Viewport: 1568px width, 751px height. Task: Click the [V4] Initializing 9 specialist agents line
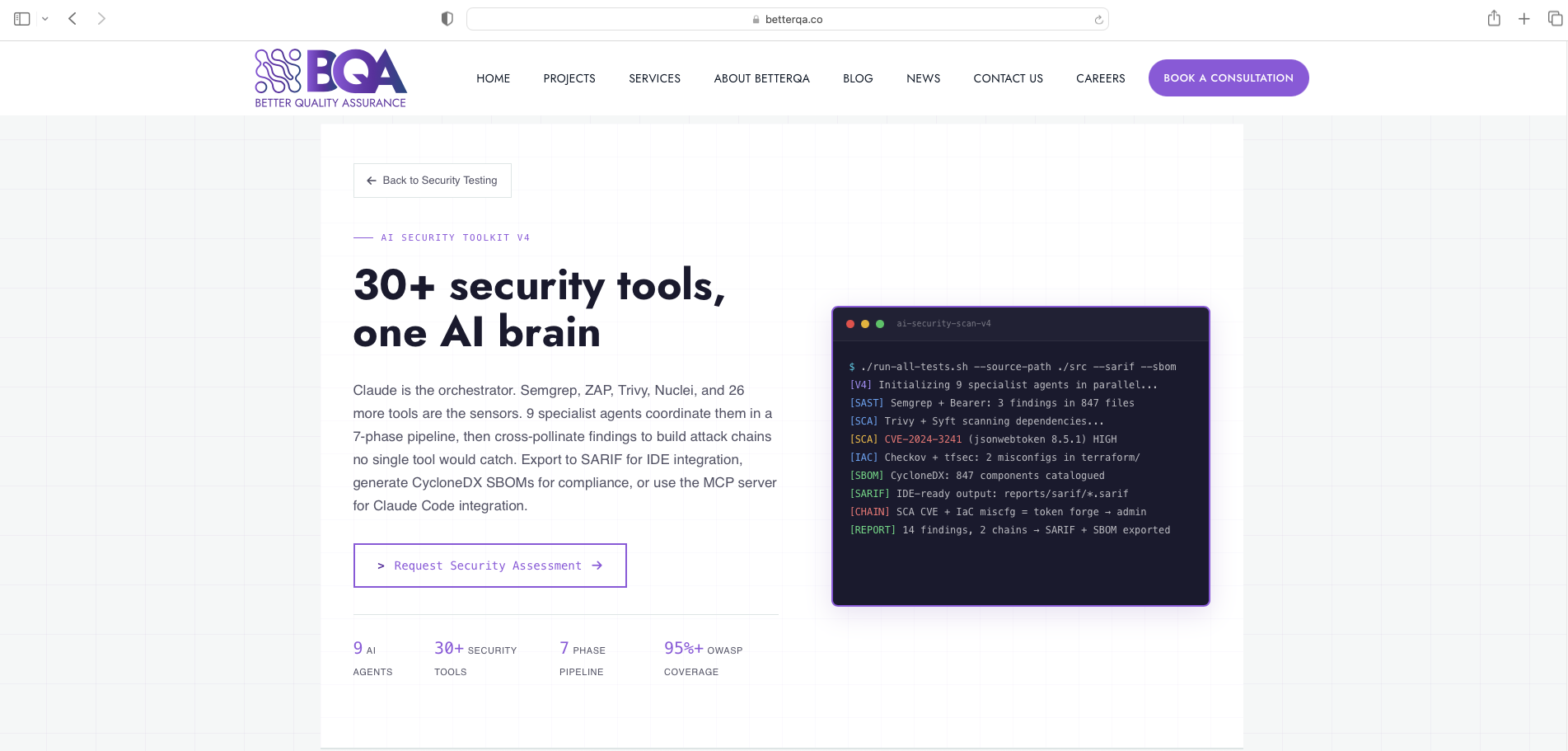(x=1004, y=385)
